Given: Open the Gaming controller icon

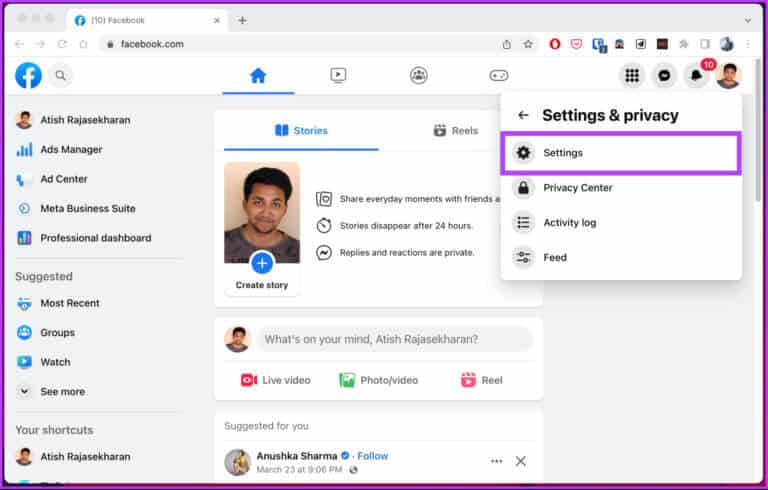Looking at the screenshot, I should click(499, 75).
